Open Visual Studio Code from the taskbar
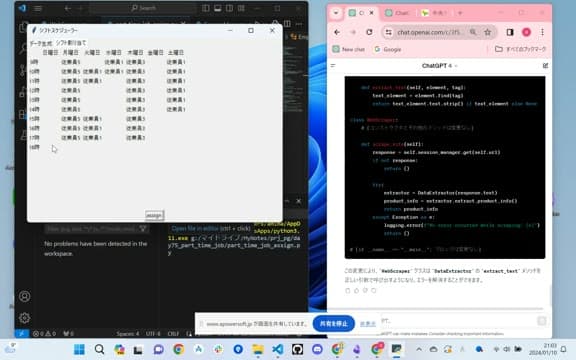 coord(278,349)
